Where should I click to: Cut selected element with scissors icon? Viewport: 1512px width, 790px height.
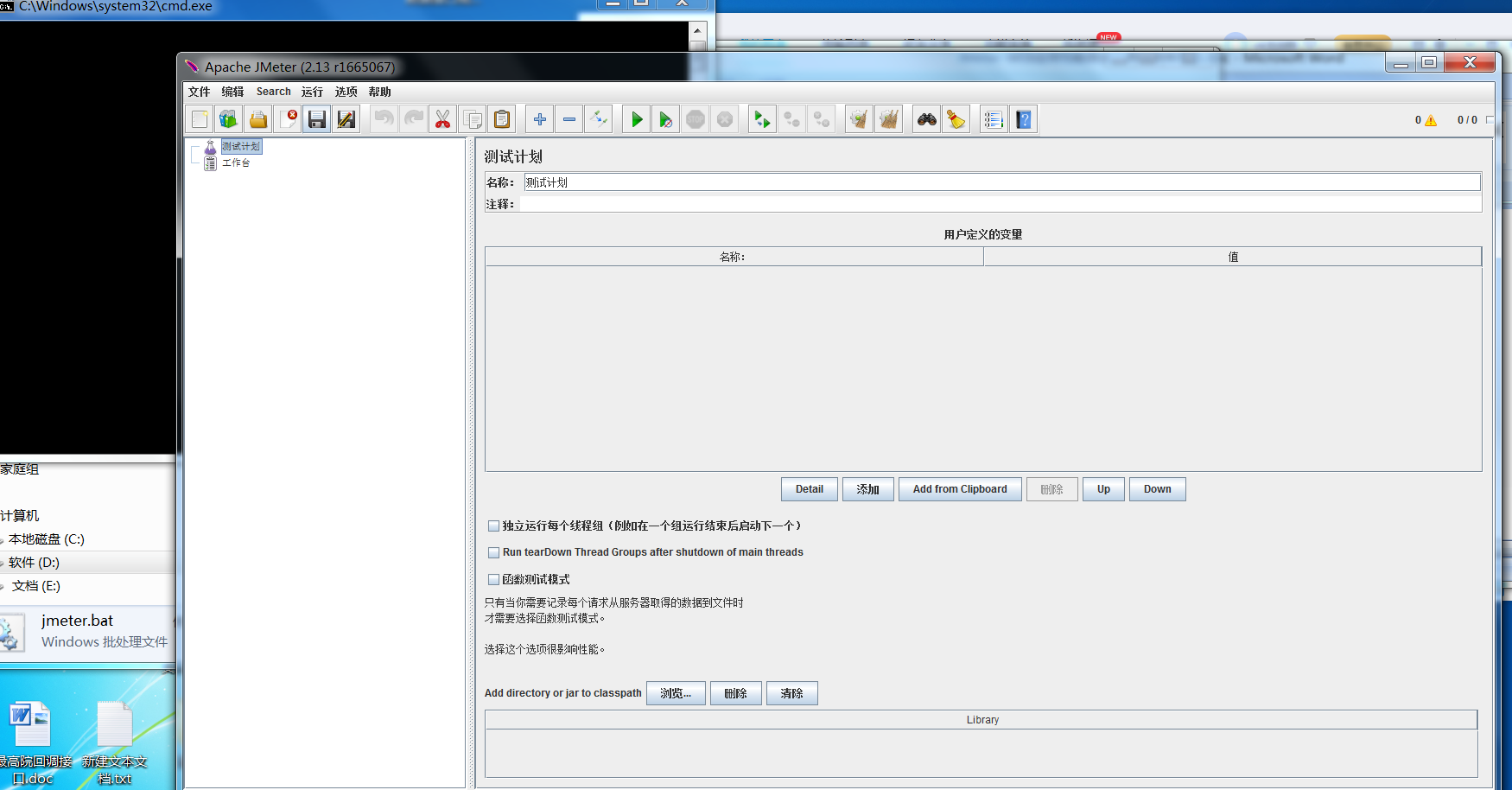[x=442, y=118]
